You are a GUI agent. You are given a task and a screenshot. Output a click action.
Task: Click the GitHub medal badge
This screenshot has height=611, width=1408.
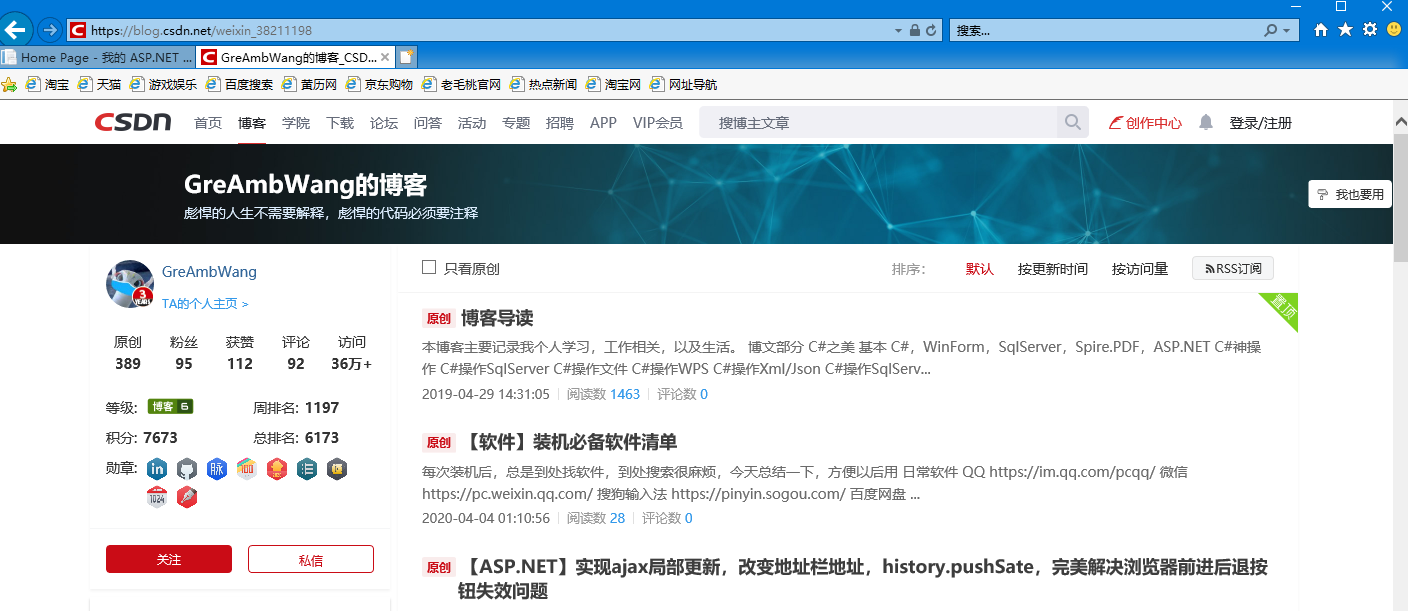pyautogui.click(x=187, y=468)
